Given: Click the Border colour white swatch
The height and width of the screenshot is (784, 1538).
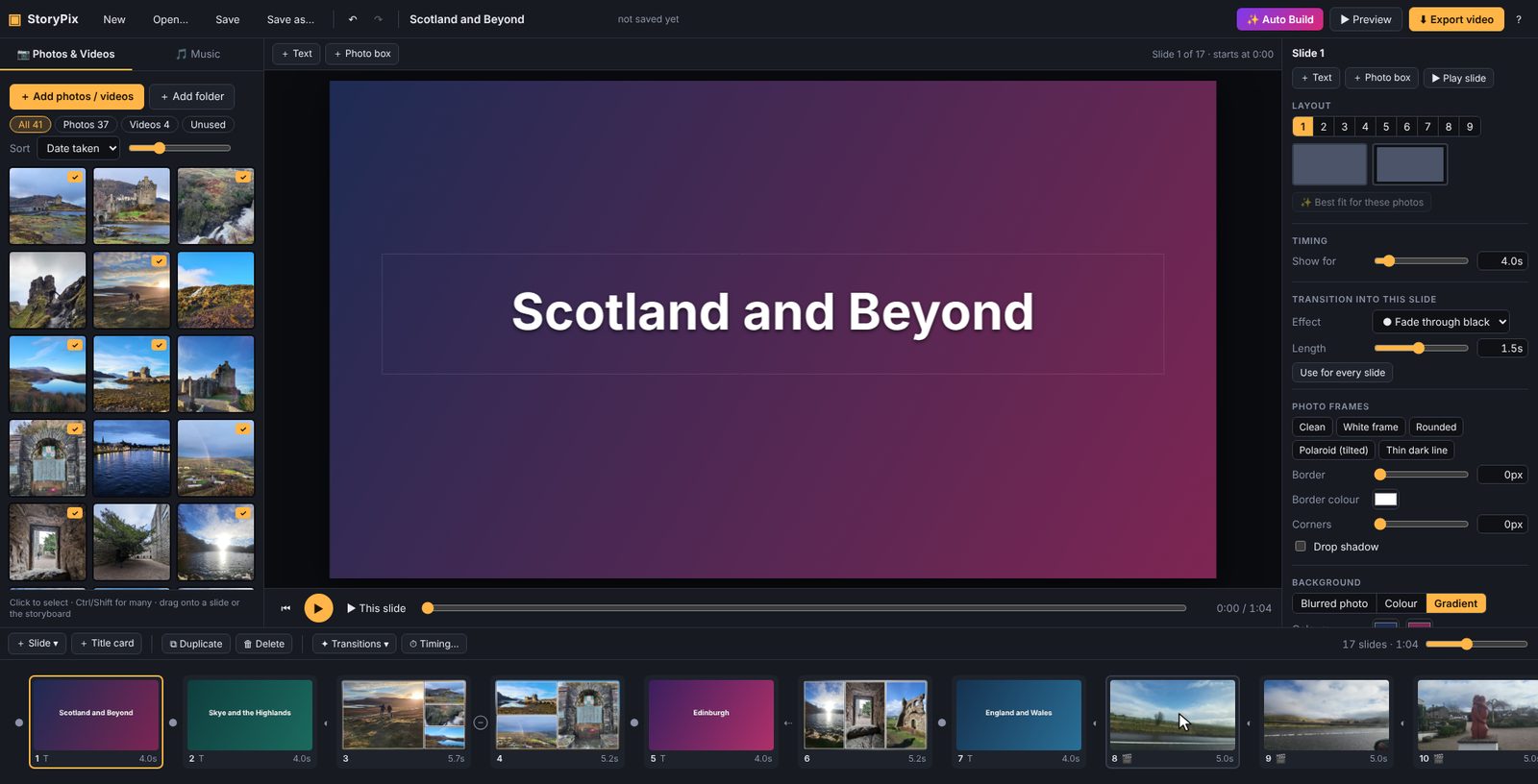Looking at the screenshot, I should click(1385, 499).
